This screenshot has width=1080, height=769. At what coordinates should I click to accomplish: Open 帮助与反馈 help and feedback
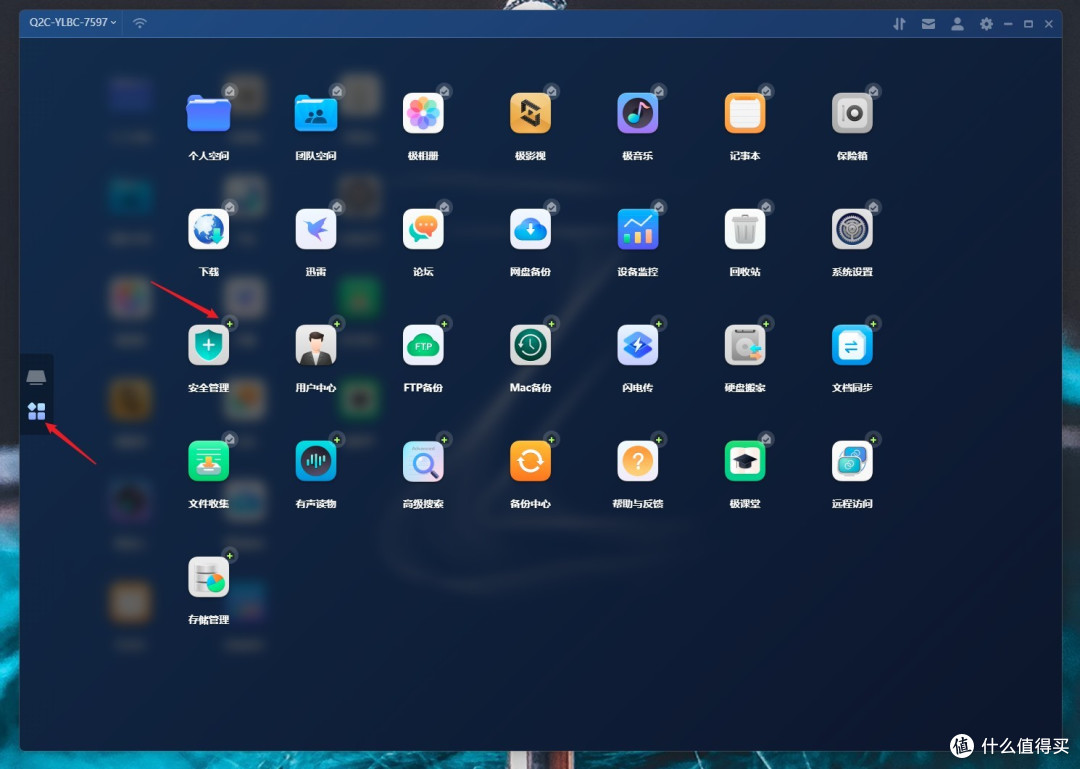pos(638,460)
